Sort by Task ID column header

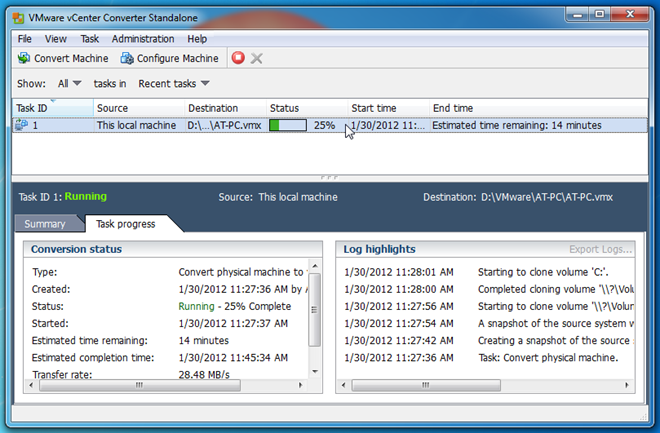53,108
